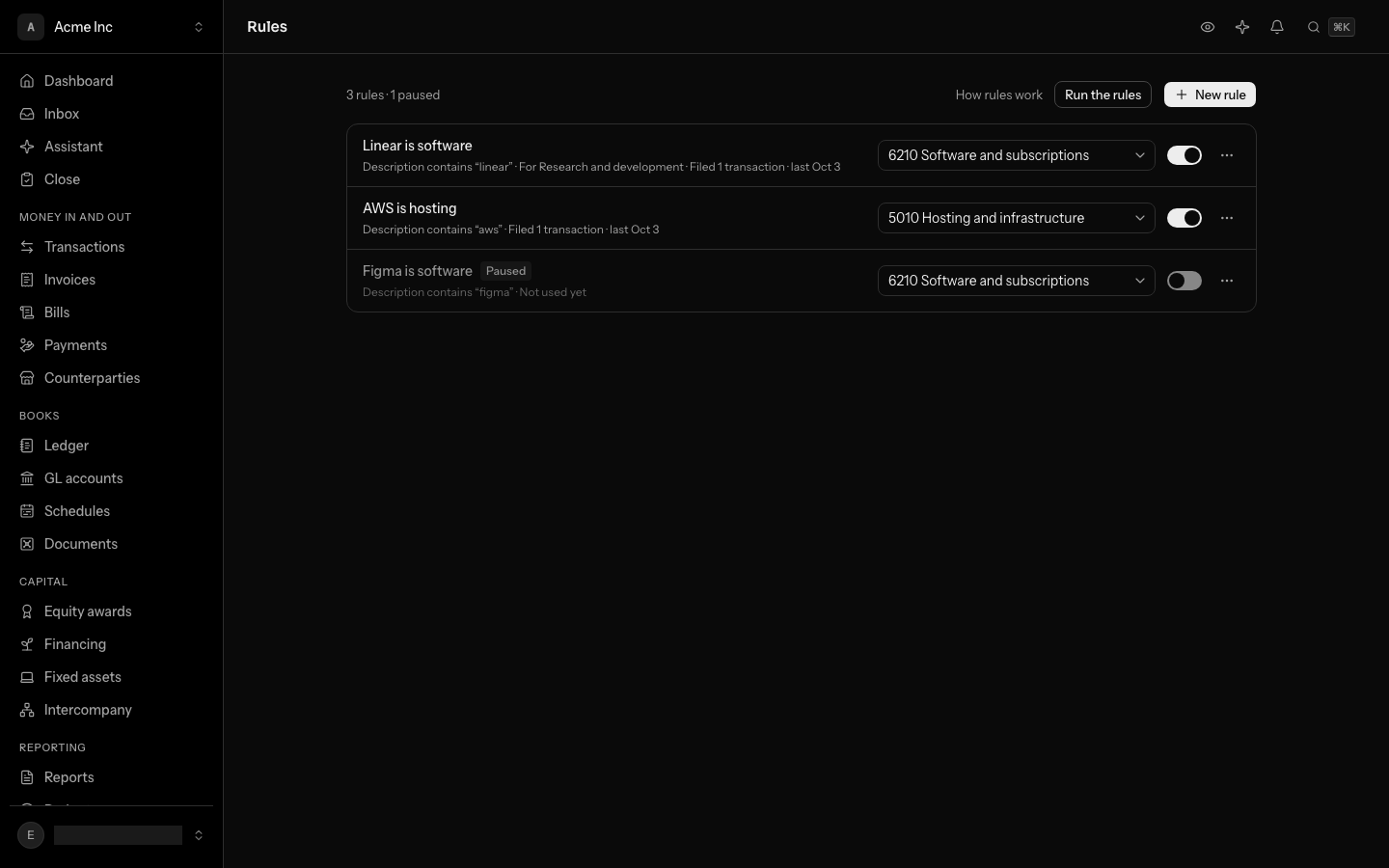Open the notifications bell
This screenshot has height=868, width=1389.
1277,27
